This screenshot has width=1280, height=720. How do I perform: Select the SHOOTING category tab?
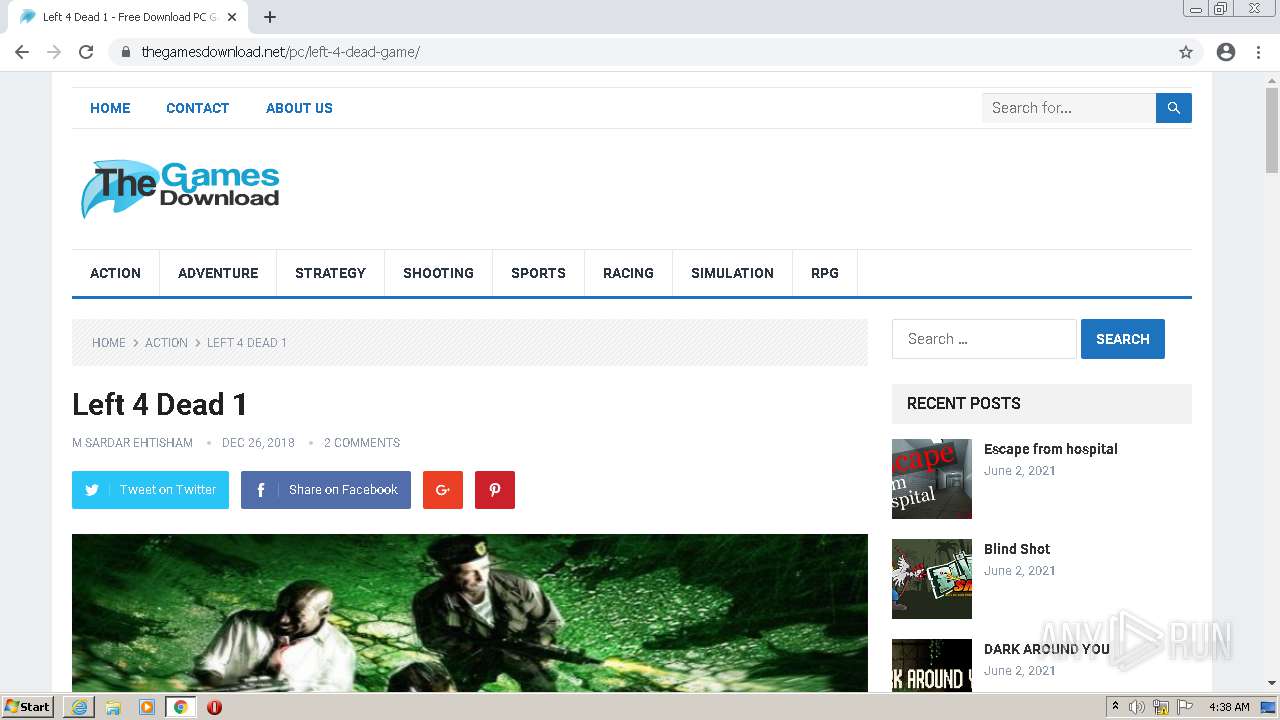(439, 273)
